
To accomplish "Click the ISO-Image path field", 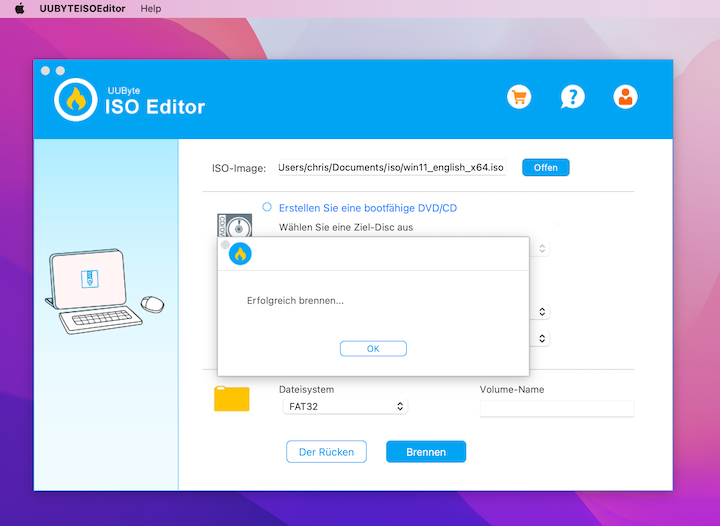I will (x=392, y=168).
